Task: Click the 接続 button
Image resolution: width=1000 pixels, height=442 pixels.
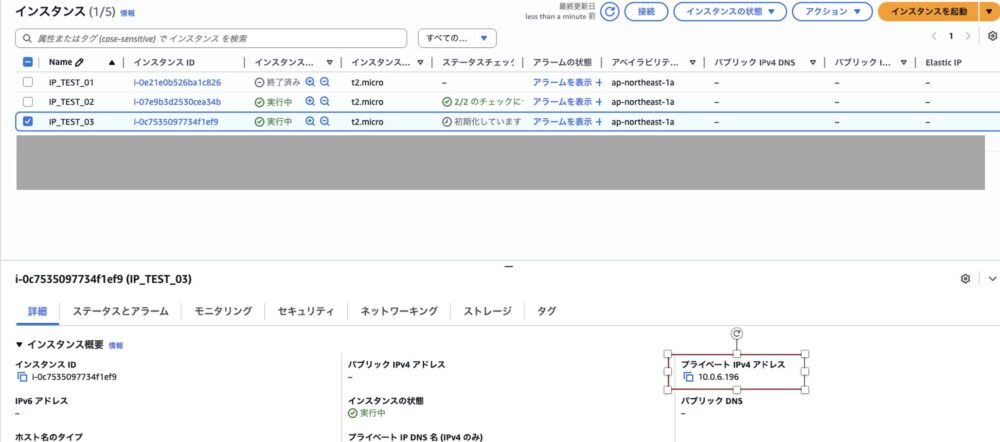Action: tap(646, 12)
